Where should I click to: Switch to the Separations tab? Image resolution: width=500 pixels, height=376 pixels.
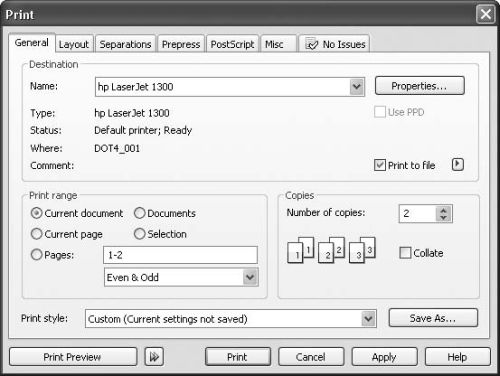pos(125,44)
